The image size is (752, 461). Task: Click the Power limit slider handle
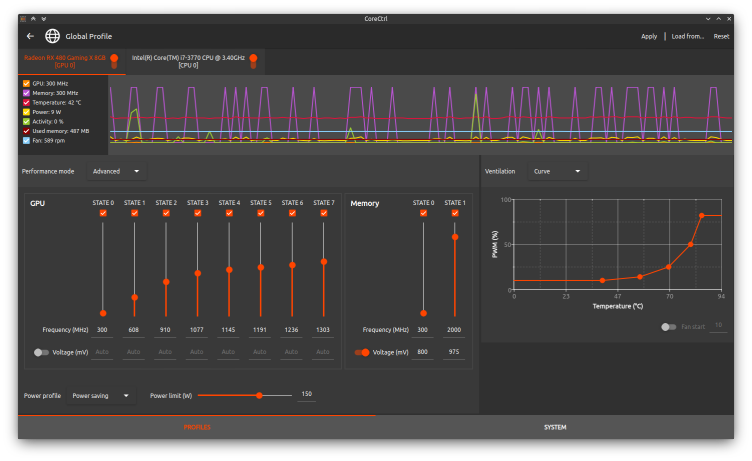click(x=259, y=395)
